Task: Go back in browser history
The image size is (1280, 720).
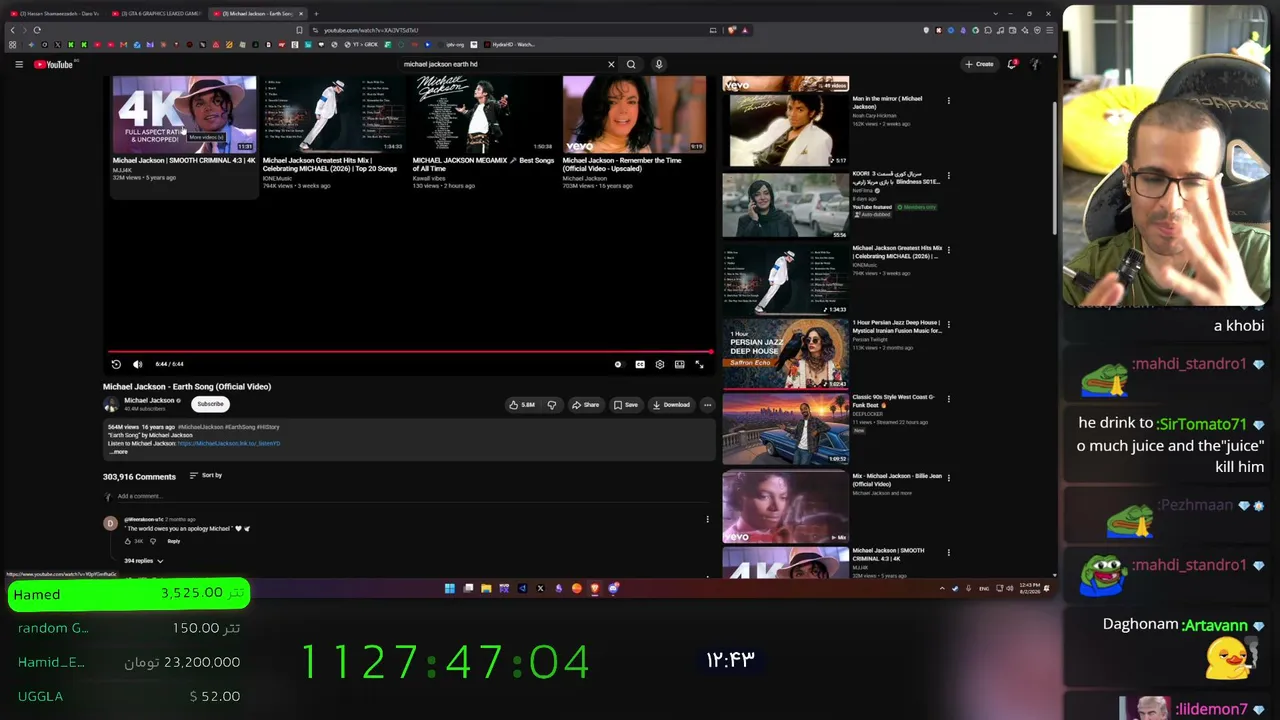Action: [12, 30]
